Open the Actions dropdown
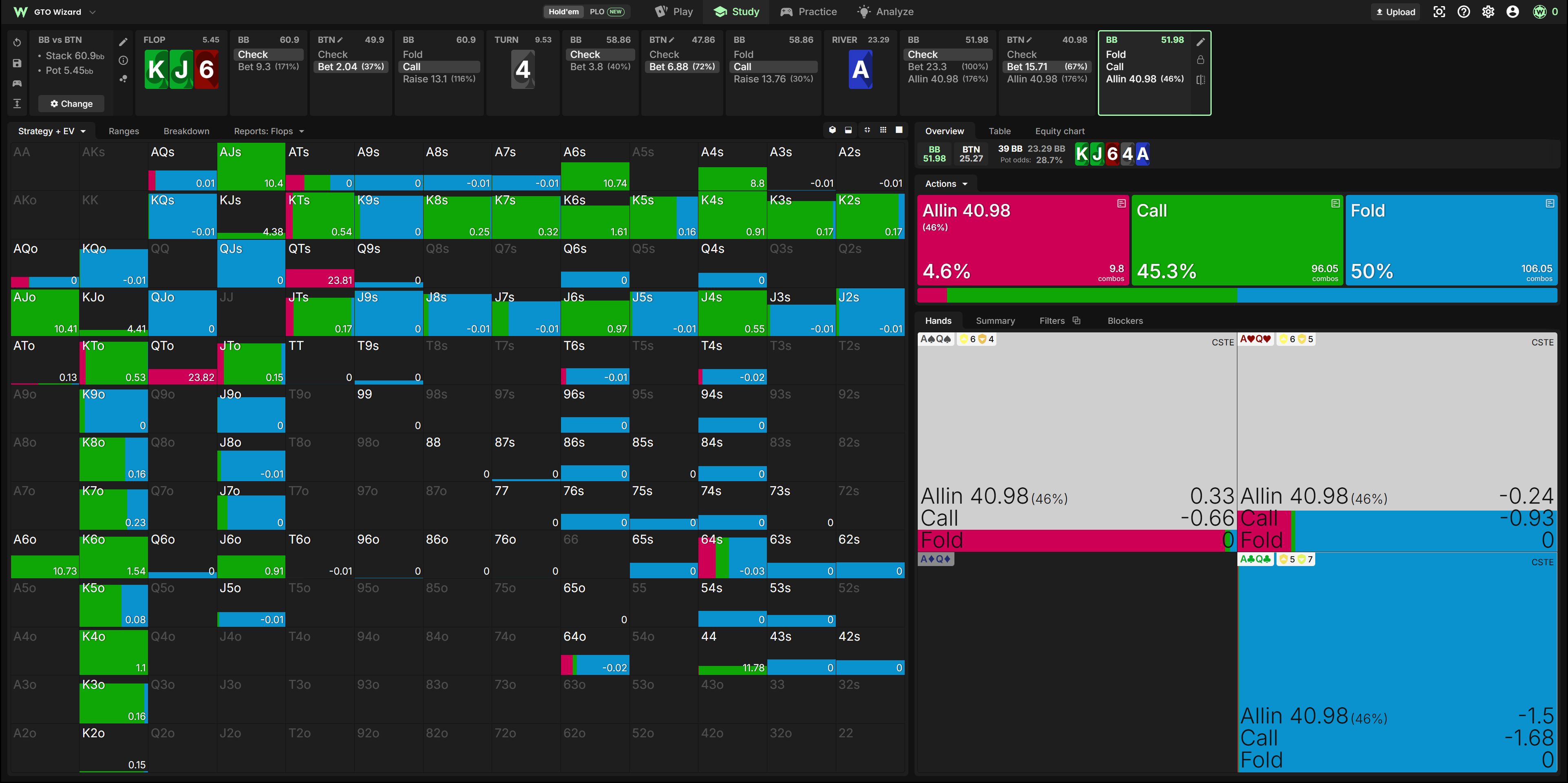The height and width of the screenshot is (783, 1568). coord(947,183)
